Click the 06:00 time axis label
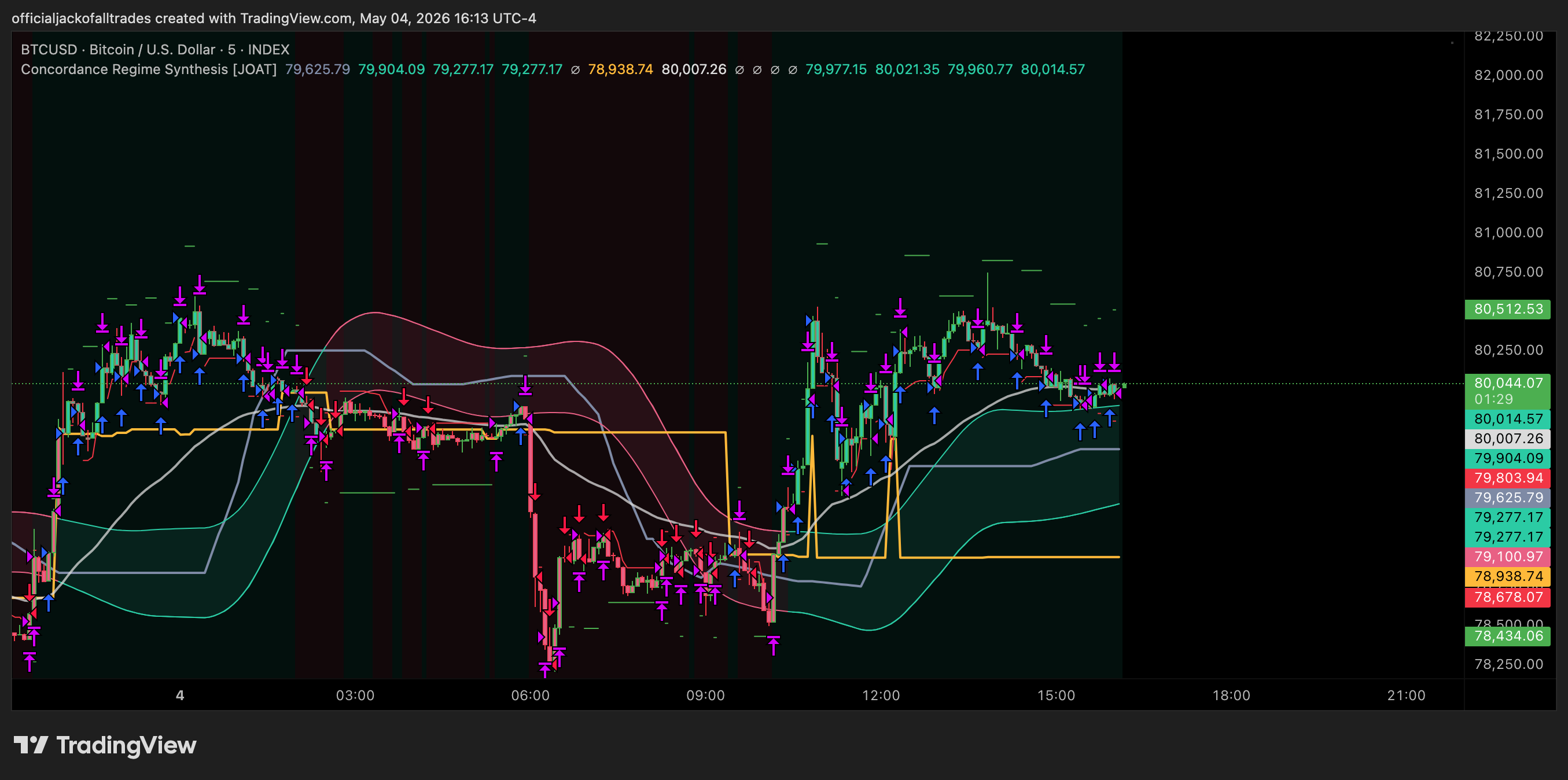Screen dimensions: 1568x780 (530, 696)
